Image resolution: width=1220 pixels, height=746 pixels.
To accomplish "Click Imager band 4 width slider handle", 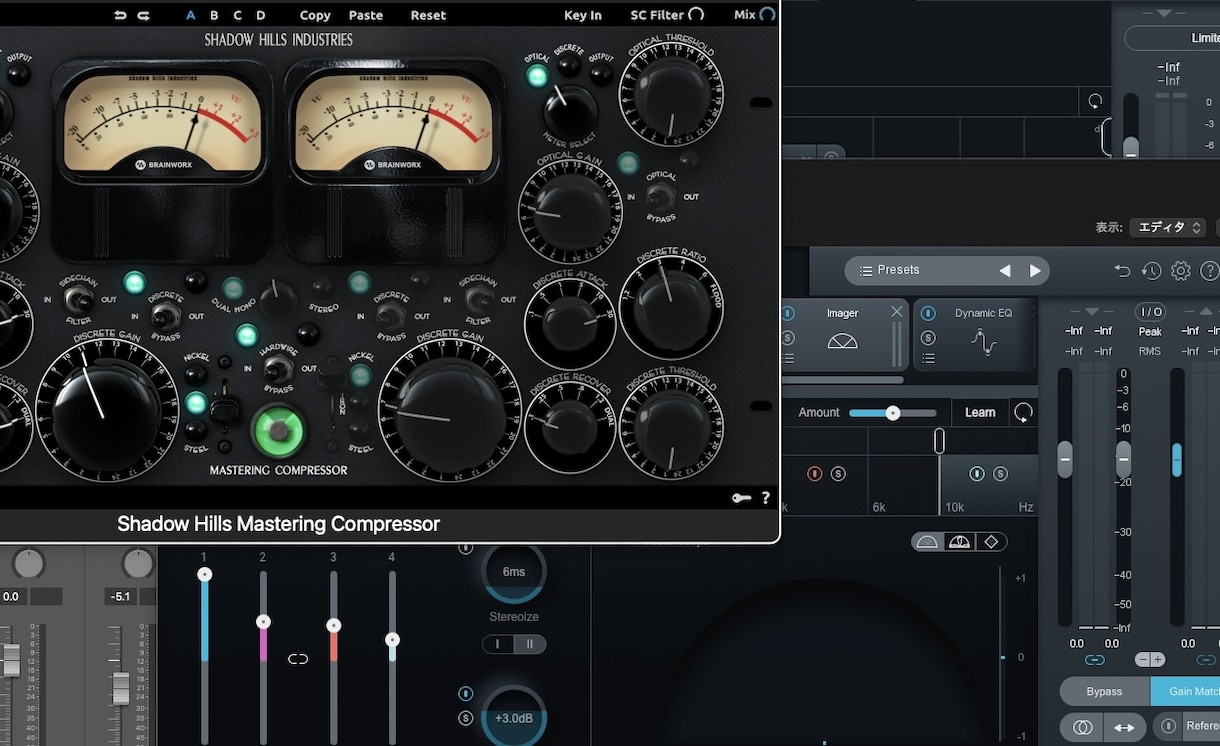I will click(x=392, y=639).
